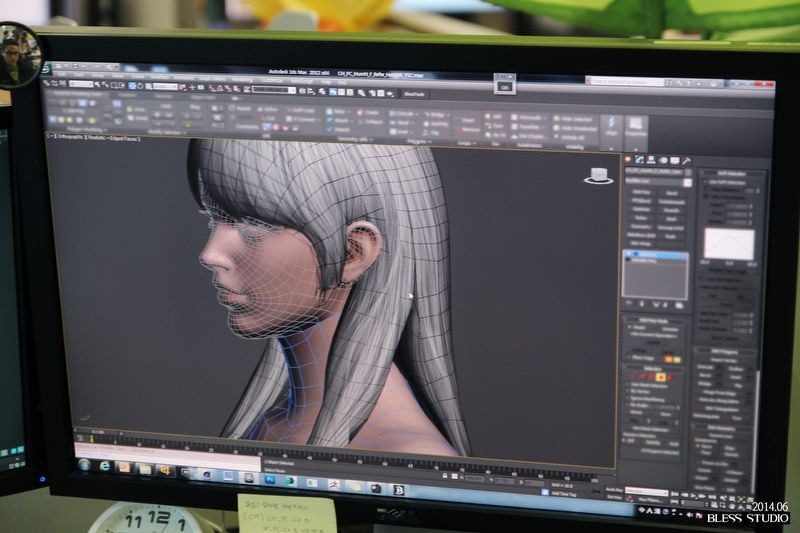
Task: Open the Utilities hammer icon tab
Action: click(687, 160)
